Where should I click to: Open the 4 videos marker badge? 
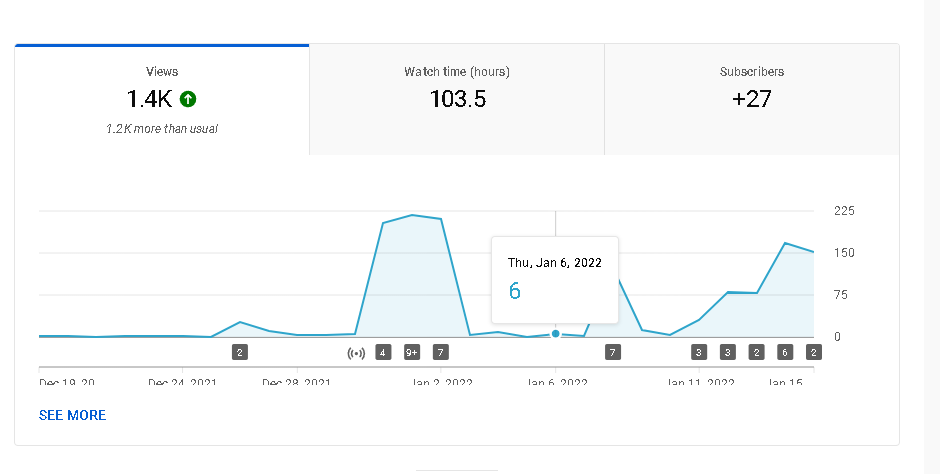[383, 352]
